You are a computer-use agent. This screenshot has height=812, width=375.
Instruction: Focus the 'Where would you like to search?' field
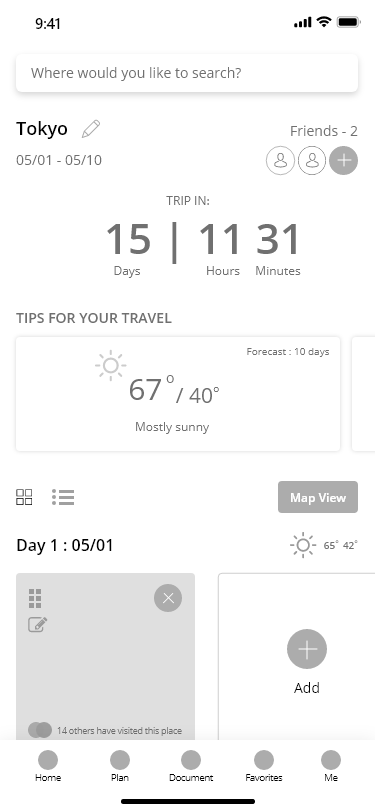[187, 73]
